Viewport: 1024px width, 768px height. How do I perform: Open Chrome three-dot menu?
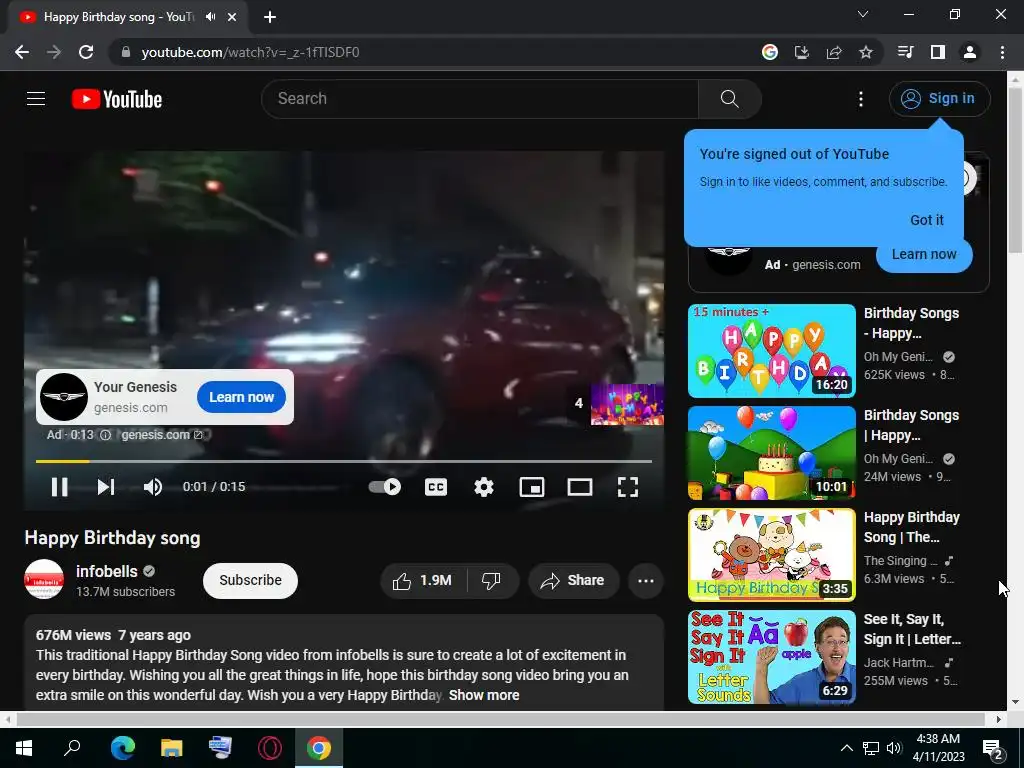[1002, 52]
